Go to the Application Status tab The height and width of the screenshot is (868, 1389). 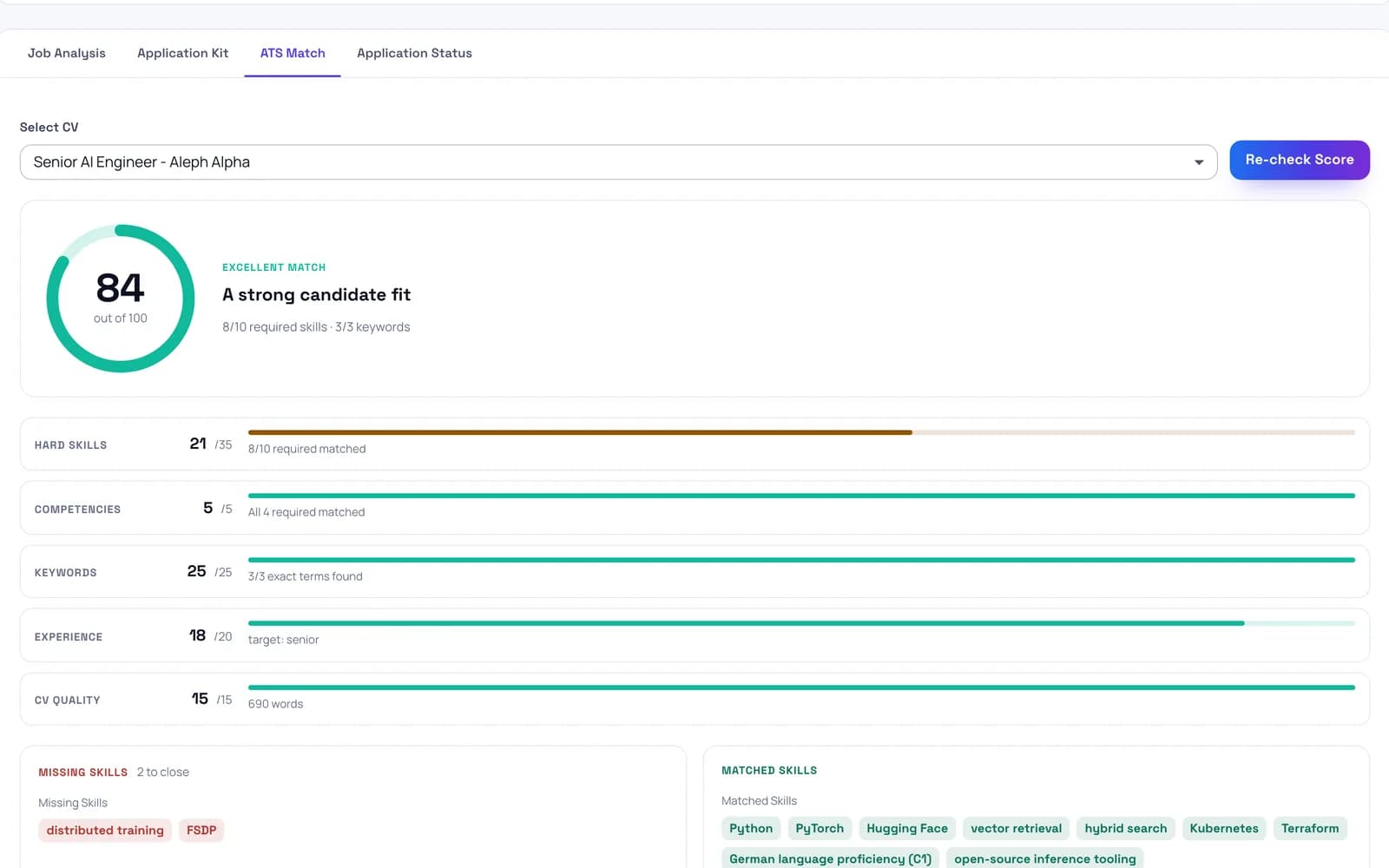click(414, 53)
